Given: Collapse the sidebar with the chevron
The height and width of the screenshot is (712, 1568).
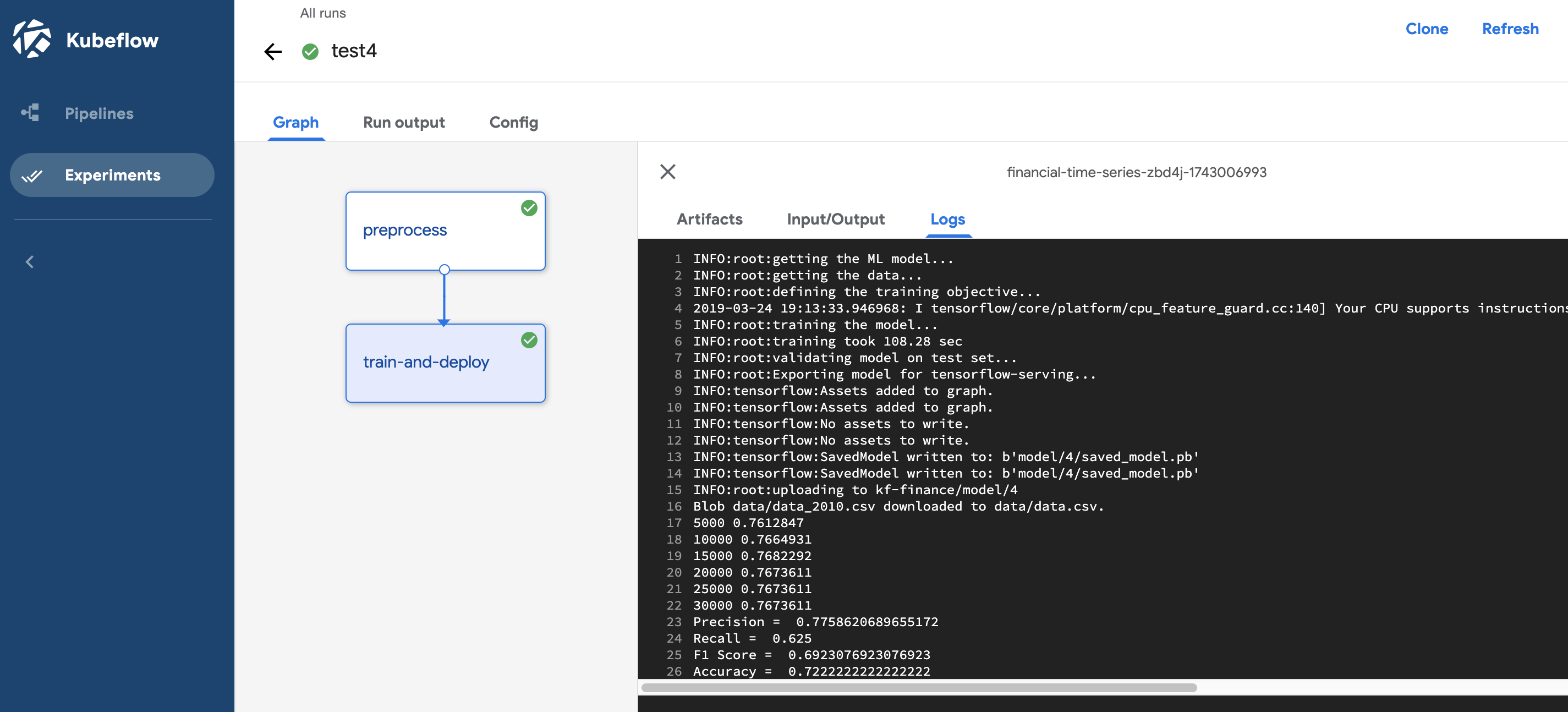Looking at the screenshot, I should pos(29,262).
